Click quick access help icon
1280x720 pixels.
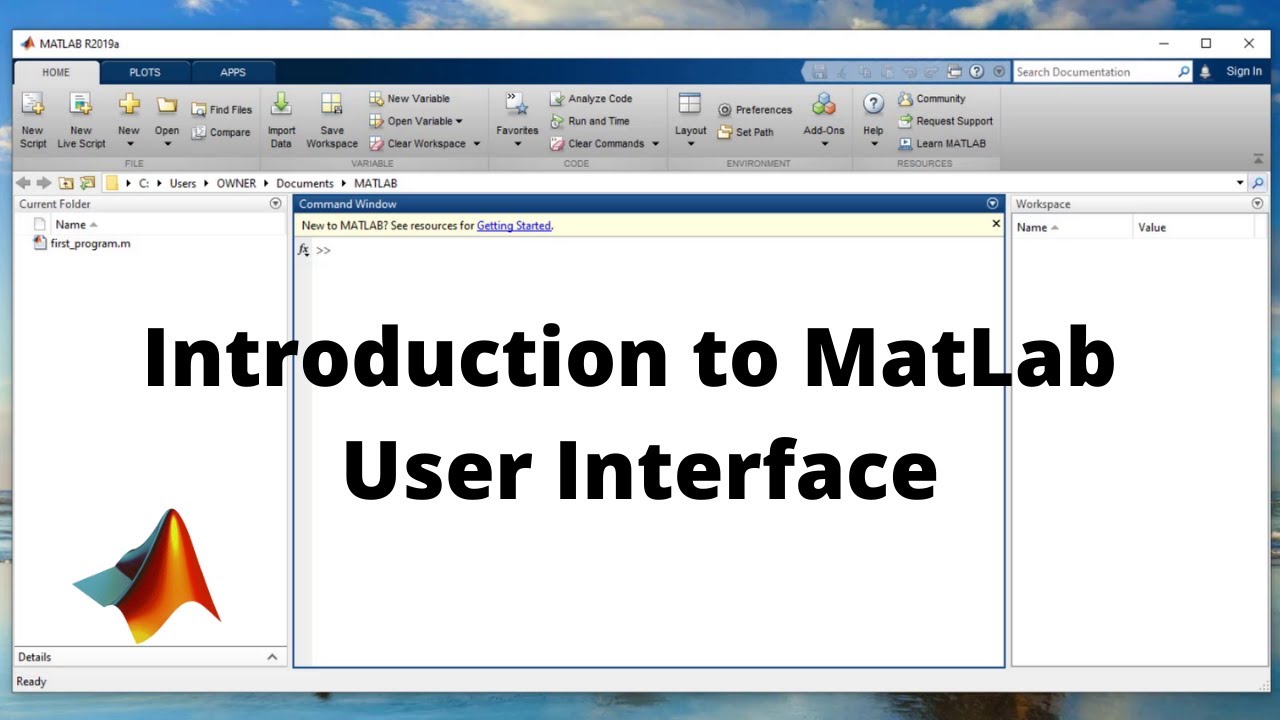point(976,72)
